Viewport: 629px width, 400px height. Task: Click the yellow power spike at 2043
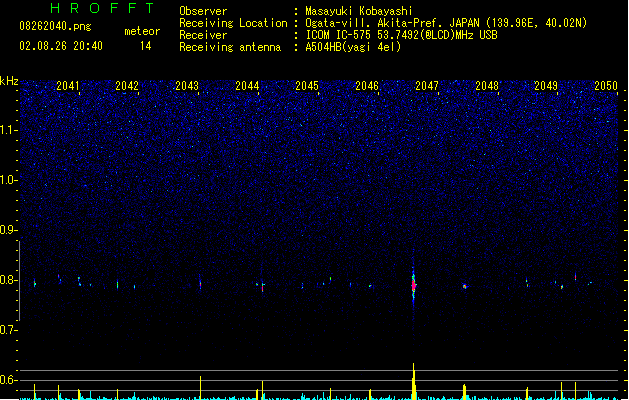point(201,388)
